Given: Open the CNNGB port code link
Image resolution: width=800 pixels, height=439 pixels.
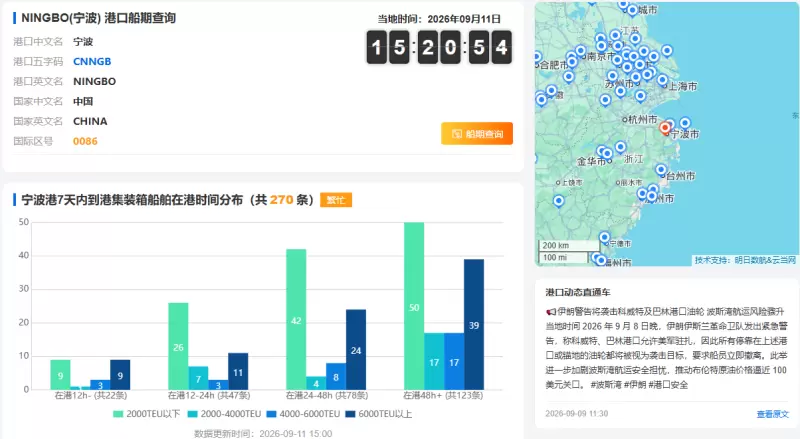Looking at the screenshot, I should 92,61.
